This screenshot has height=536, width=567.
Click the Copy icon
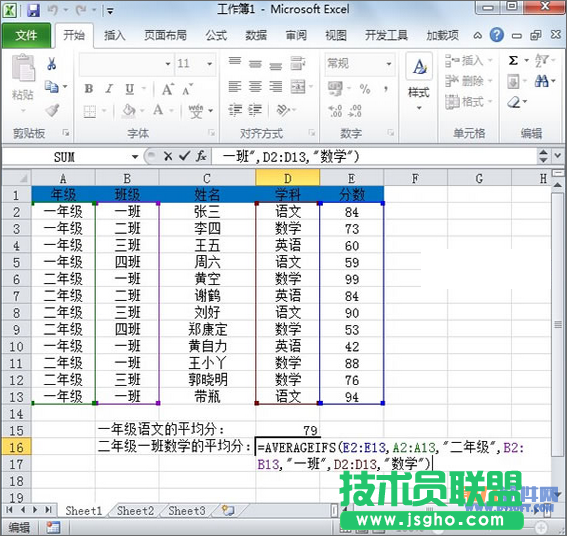[x=51, y=87]
